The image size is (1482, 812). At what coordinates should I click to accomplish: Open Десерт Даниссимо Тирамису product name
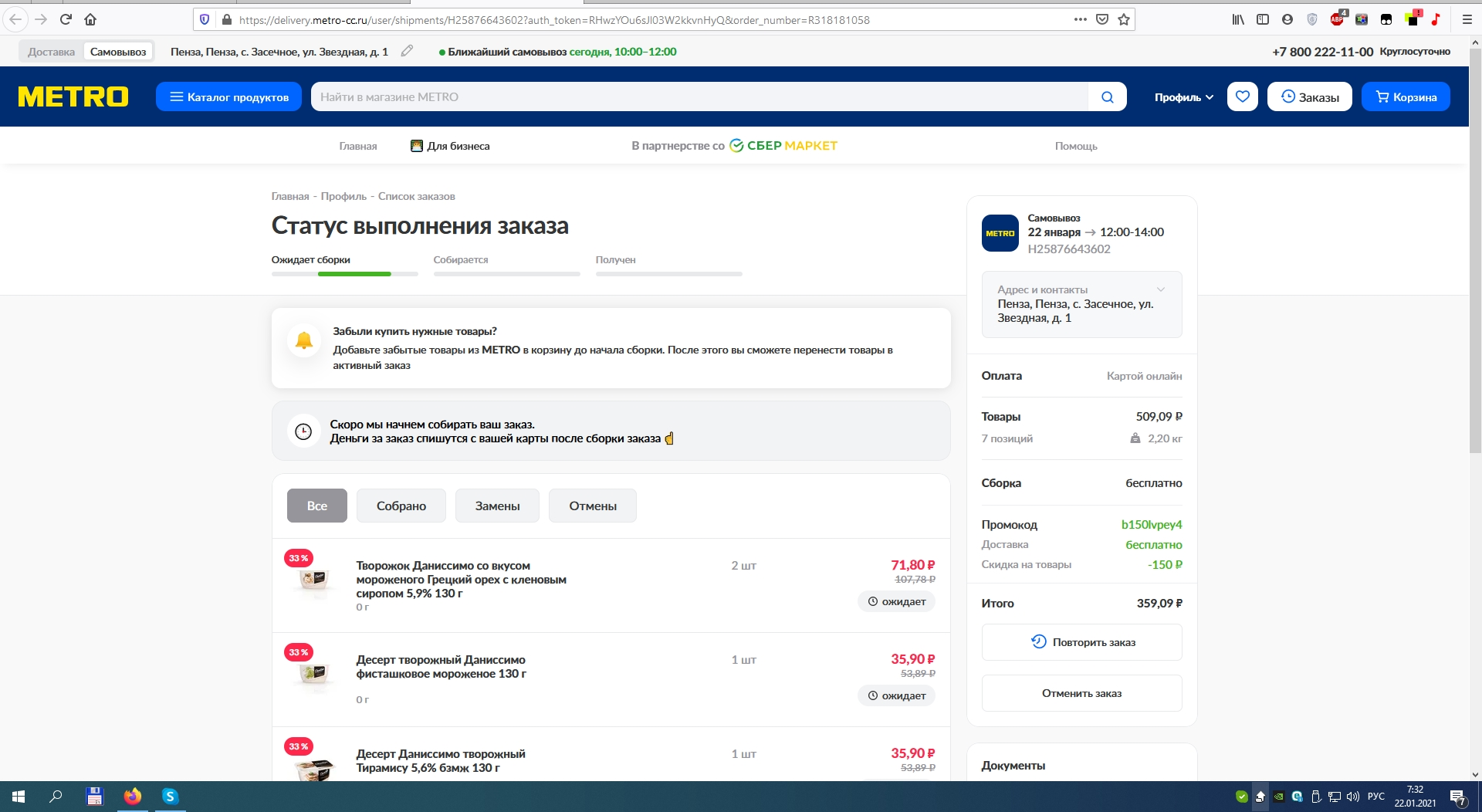pos(441,760)
